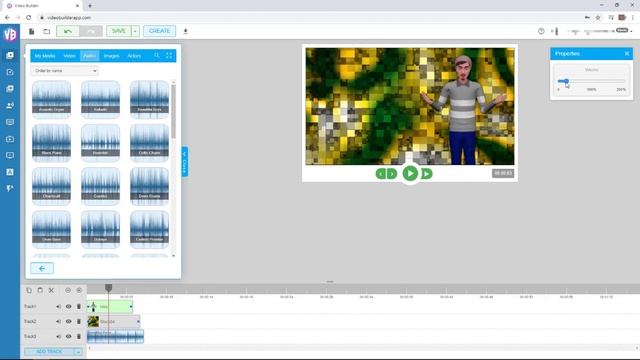Switch to the Actors tab
Image resolution: width=640 pixels, height=360 pixels.
click(x=134, y=56)
